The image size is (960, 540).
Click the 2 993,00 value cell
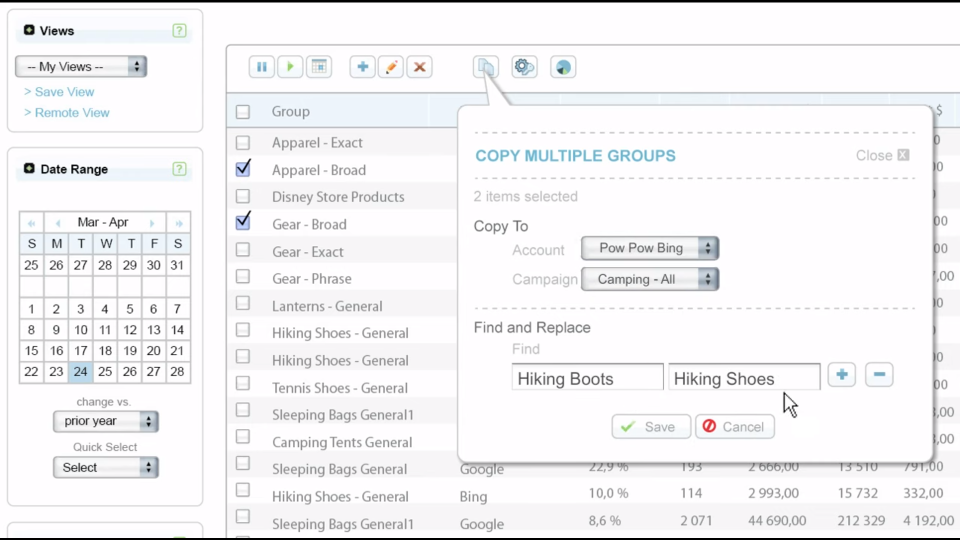pos(773,493)
